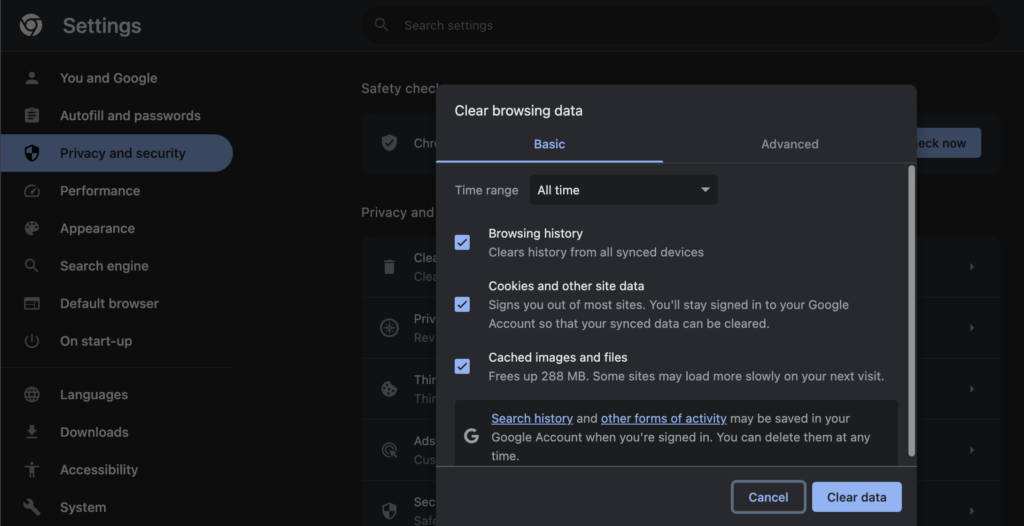Click the Safety check shield tick icon
Screen dimensions: 1024x526
(389, 142)
